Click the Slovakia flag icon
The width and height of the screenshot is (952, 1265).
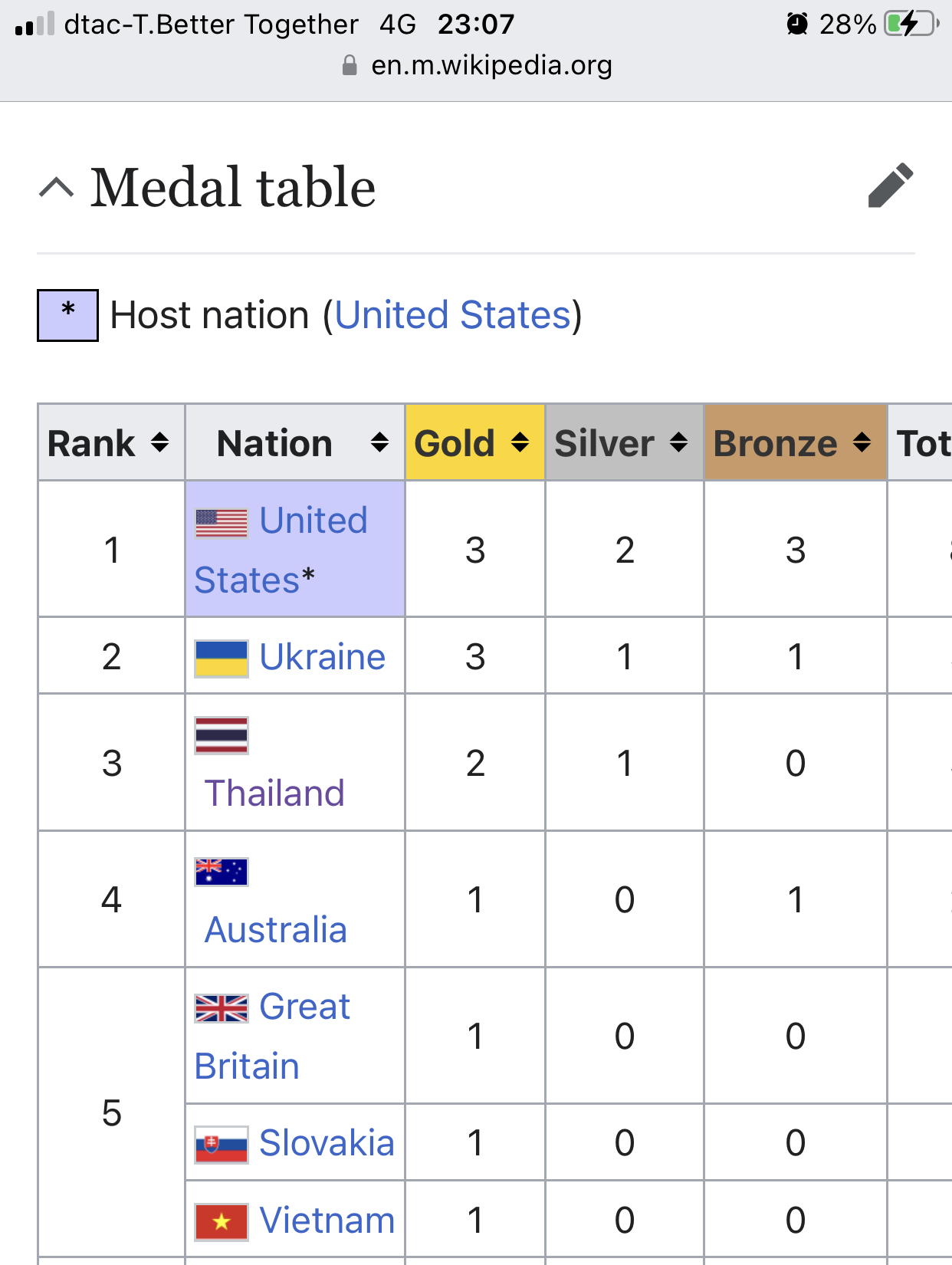[x=222, y=1145]
